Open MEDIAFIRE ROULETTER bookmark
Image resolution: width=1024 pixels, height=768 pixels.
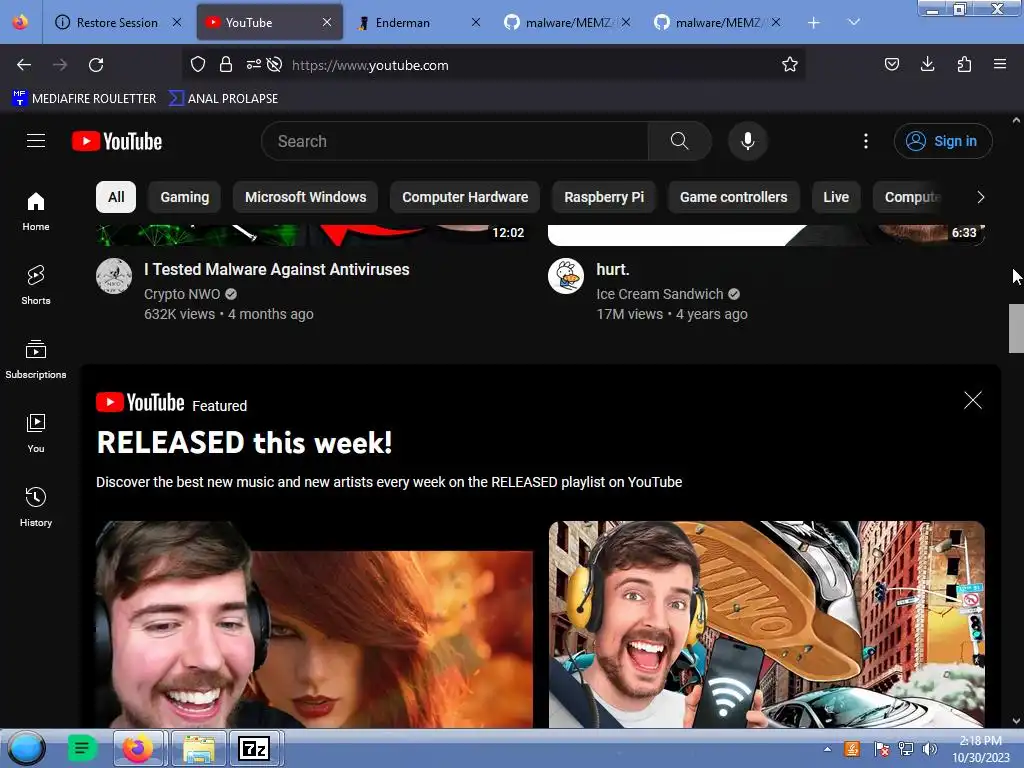[84, 99]
